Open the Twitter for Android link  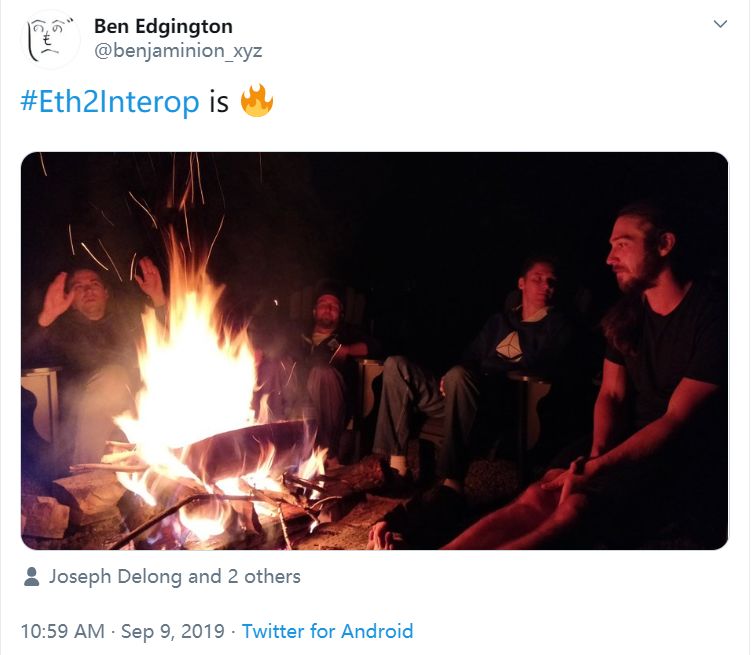point(327,631)
